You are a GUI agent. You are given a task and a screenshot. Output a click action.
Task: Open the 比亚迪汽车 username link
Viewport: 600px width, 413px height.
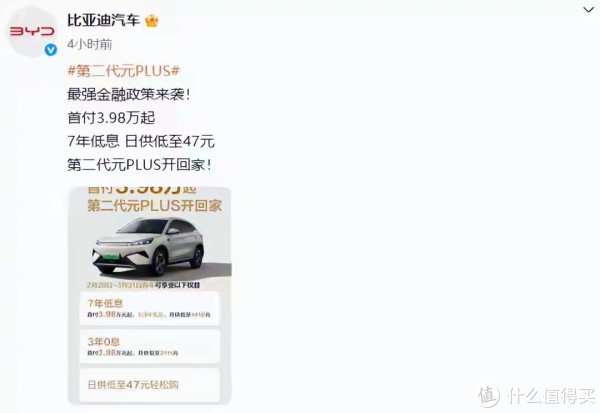[x=104, y=20]
